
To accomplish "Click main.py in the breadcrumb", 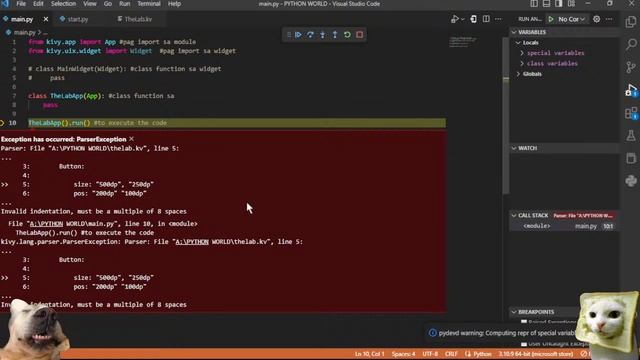I will click(x=24, y=32).
